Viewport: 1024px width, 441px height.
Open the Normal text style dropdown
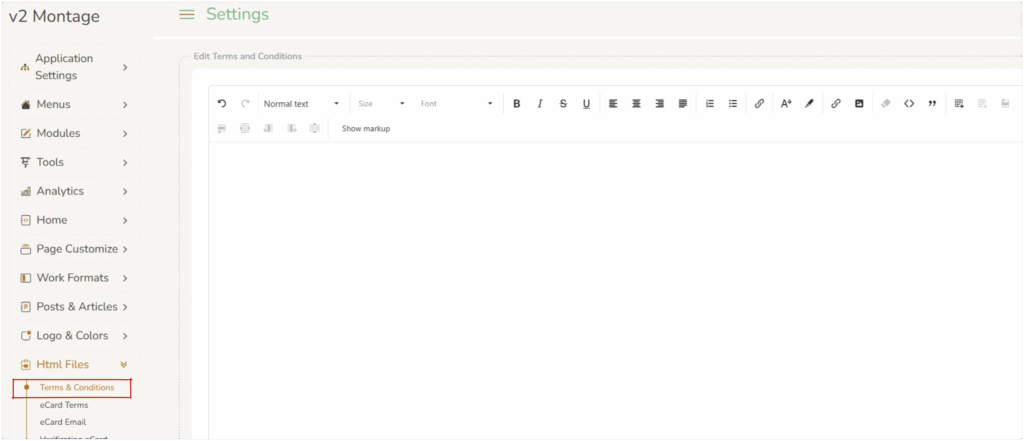pyautogui.click(x=301, y=103)
